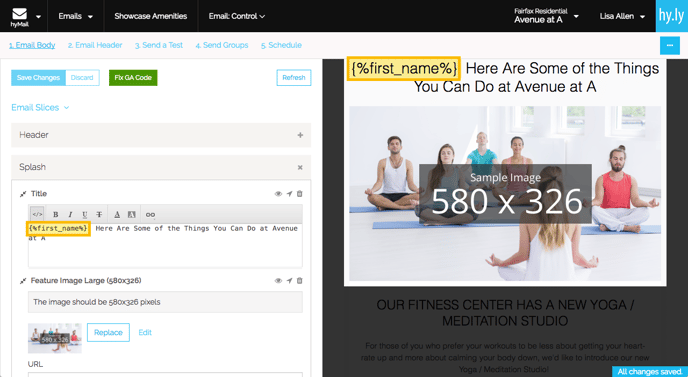Apply italic formatting in Title editor

tap(70, 215)
